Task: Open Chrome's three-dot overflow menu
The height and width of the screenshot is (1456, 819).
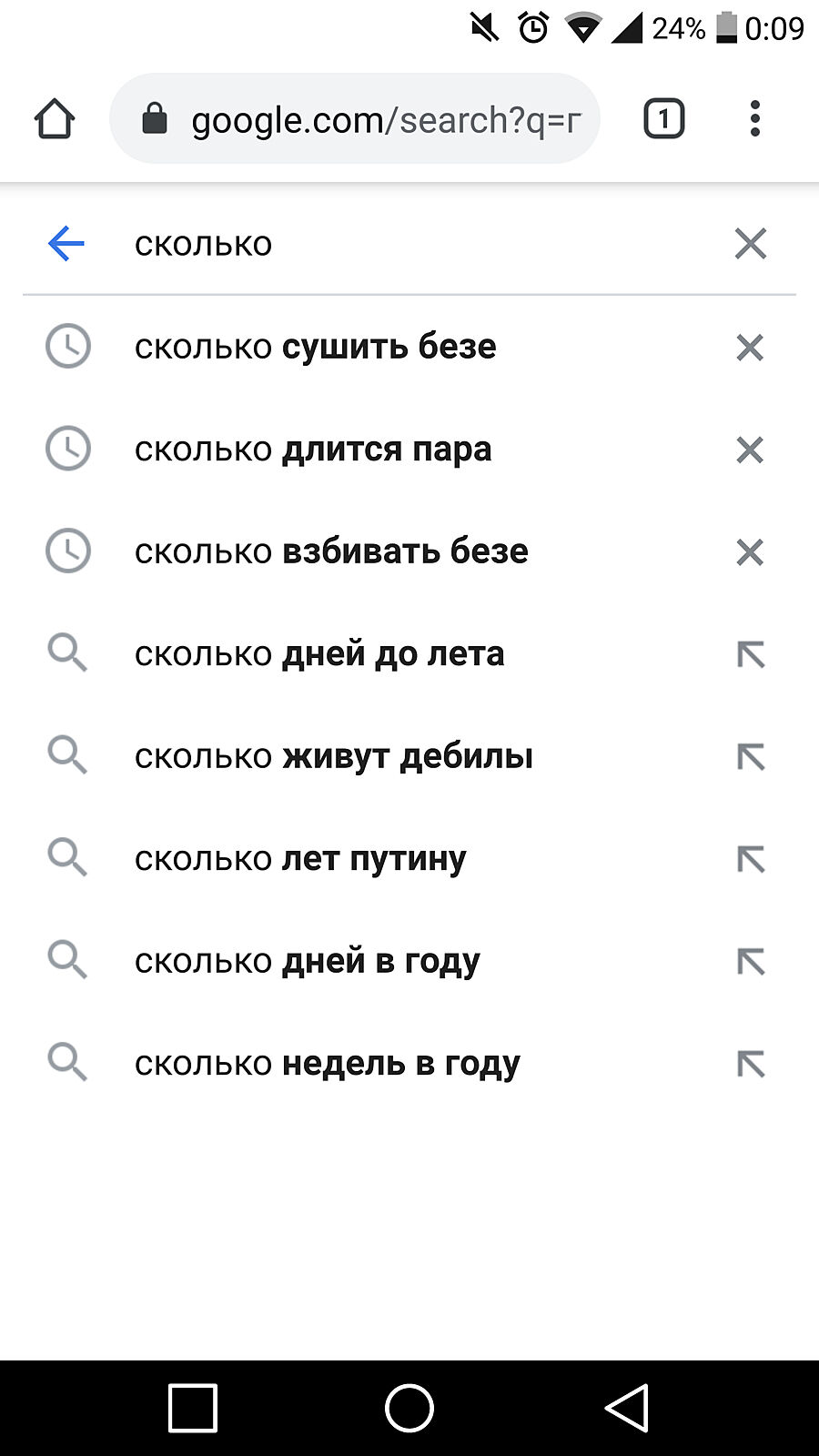Action: [x=754, y=119]
